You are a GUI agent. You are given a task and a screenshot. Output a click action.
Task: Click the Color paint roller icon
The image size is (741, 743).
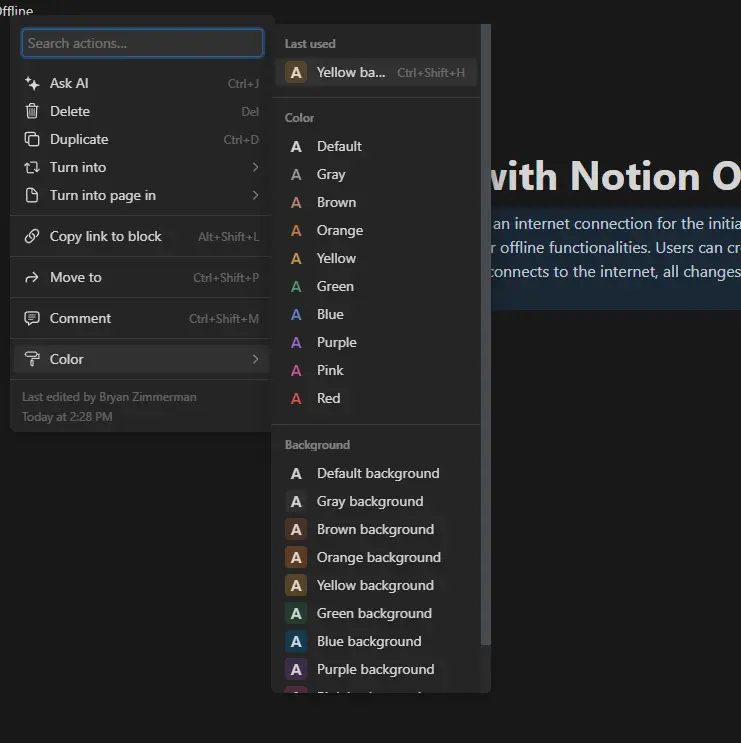32,359
